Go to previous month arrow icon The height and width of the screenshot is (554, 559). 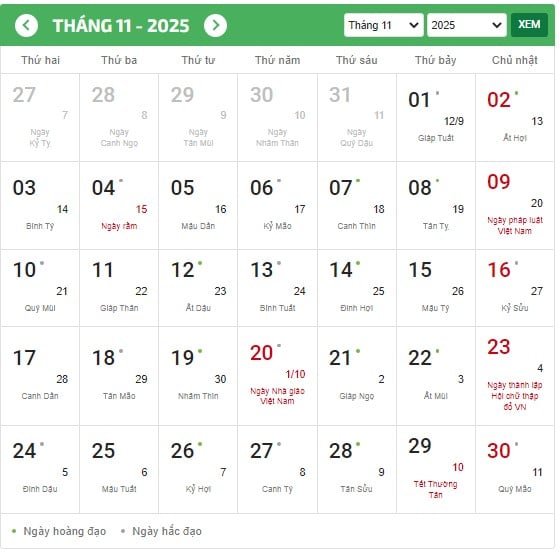click(26, 25)
